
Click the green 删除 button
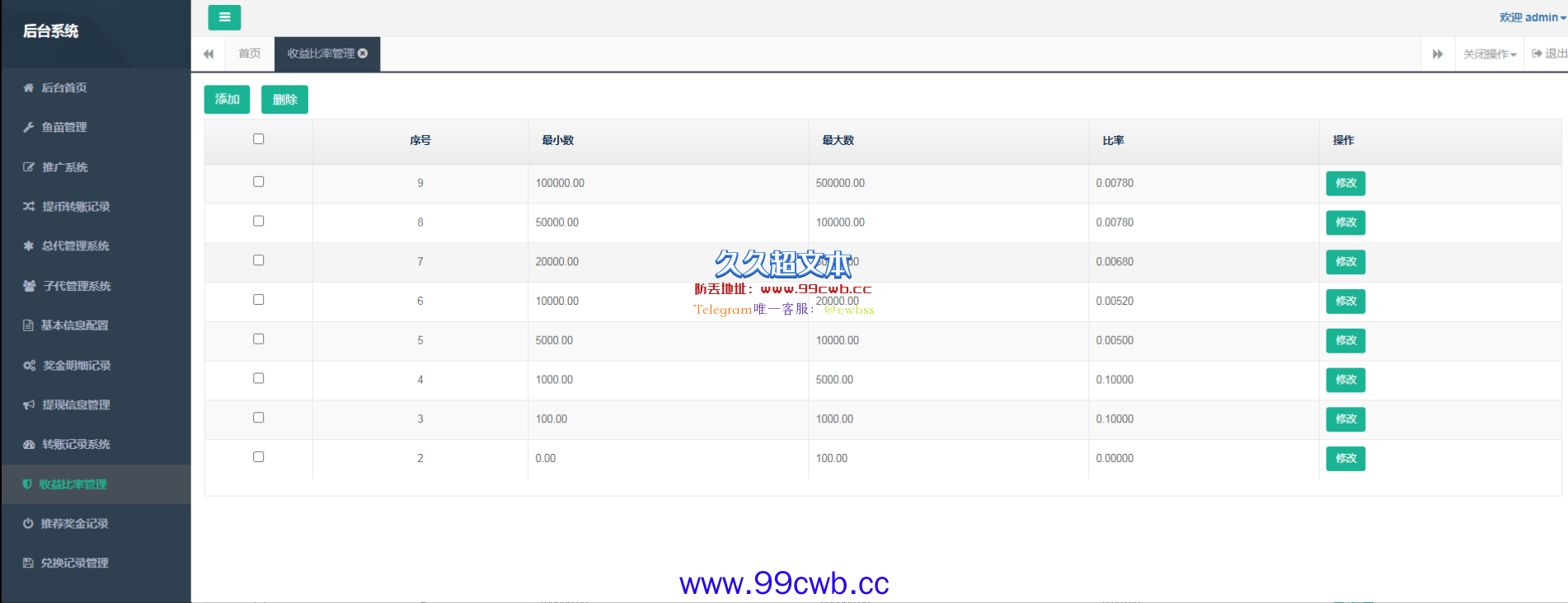[284, 100]
